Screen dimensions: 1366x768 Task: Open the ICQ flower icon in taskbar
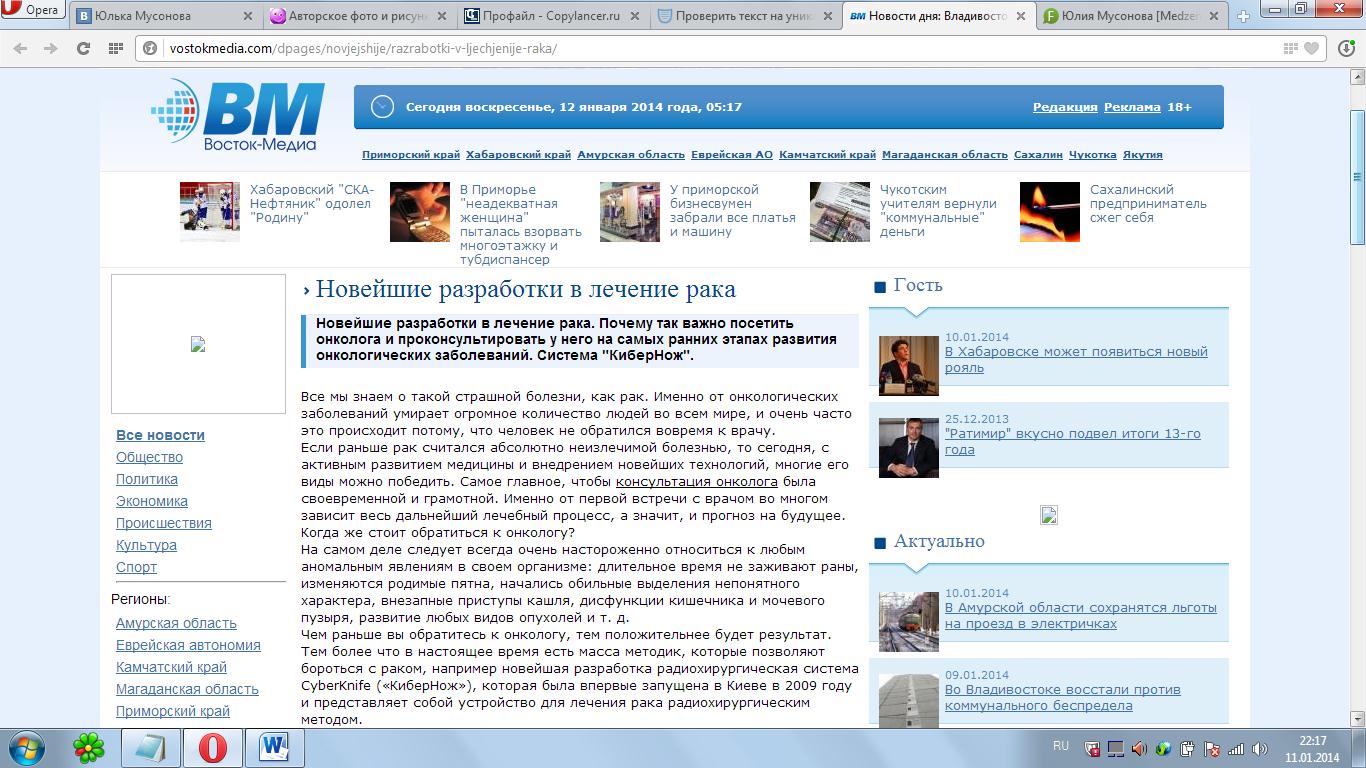tap(89, 747)
